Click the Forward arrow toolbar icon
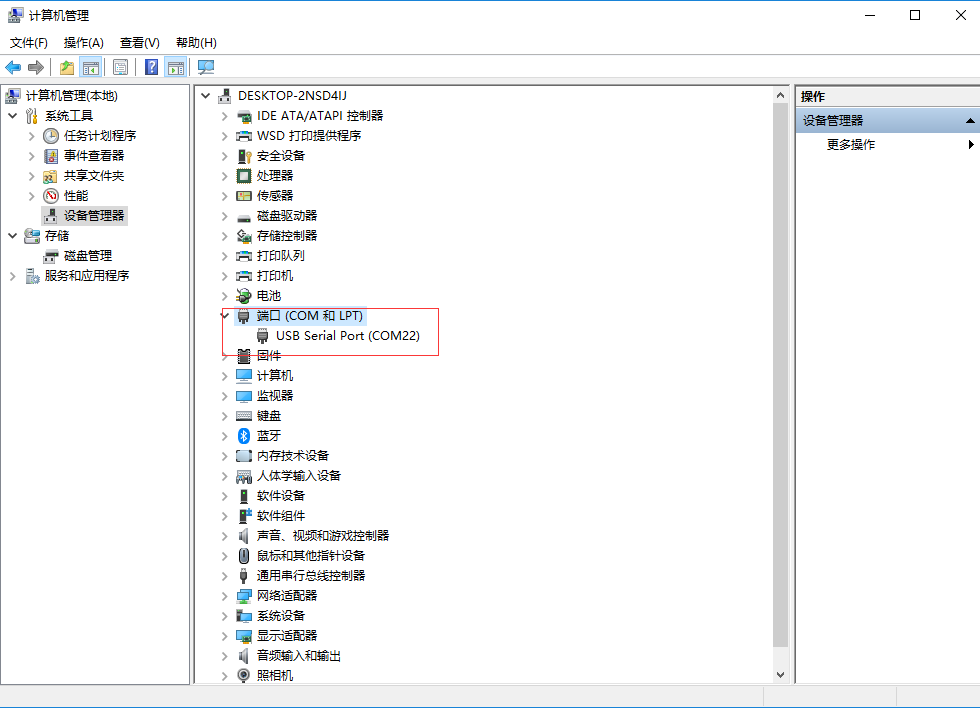Image resolution: width=980 pixels, height=708 pixels. 36,67
